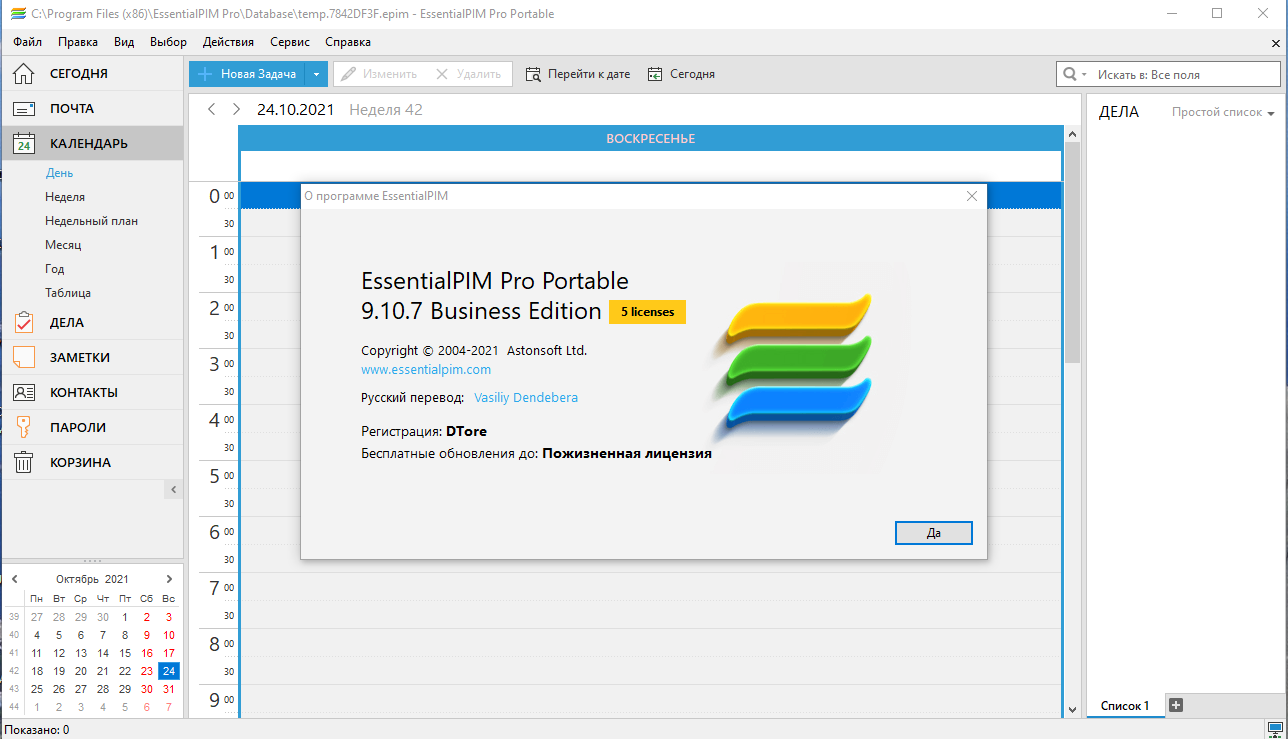The height and width of the screenshot is (739, 1288).
Task: Open the Сервис menu
Action: (x=290, y=42)
